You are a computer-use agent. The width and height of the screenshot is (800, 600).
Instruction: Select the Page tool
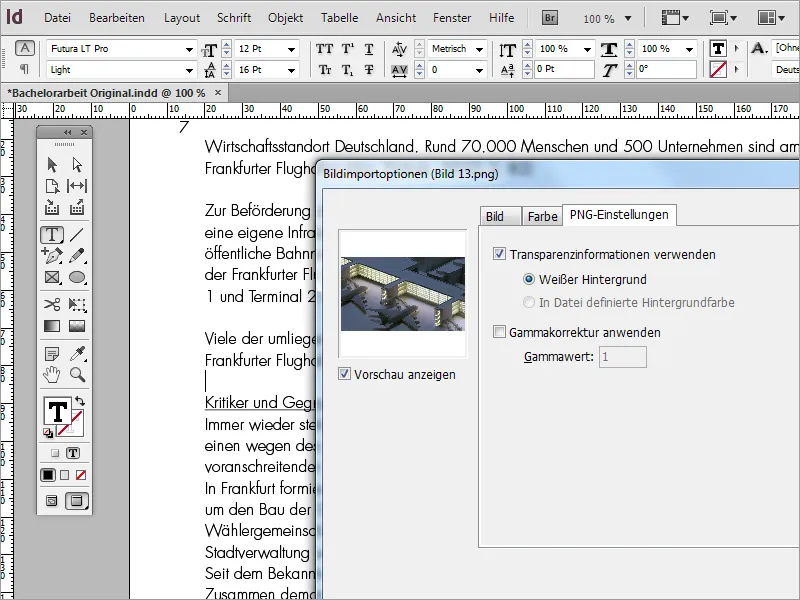point(52,186)
